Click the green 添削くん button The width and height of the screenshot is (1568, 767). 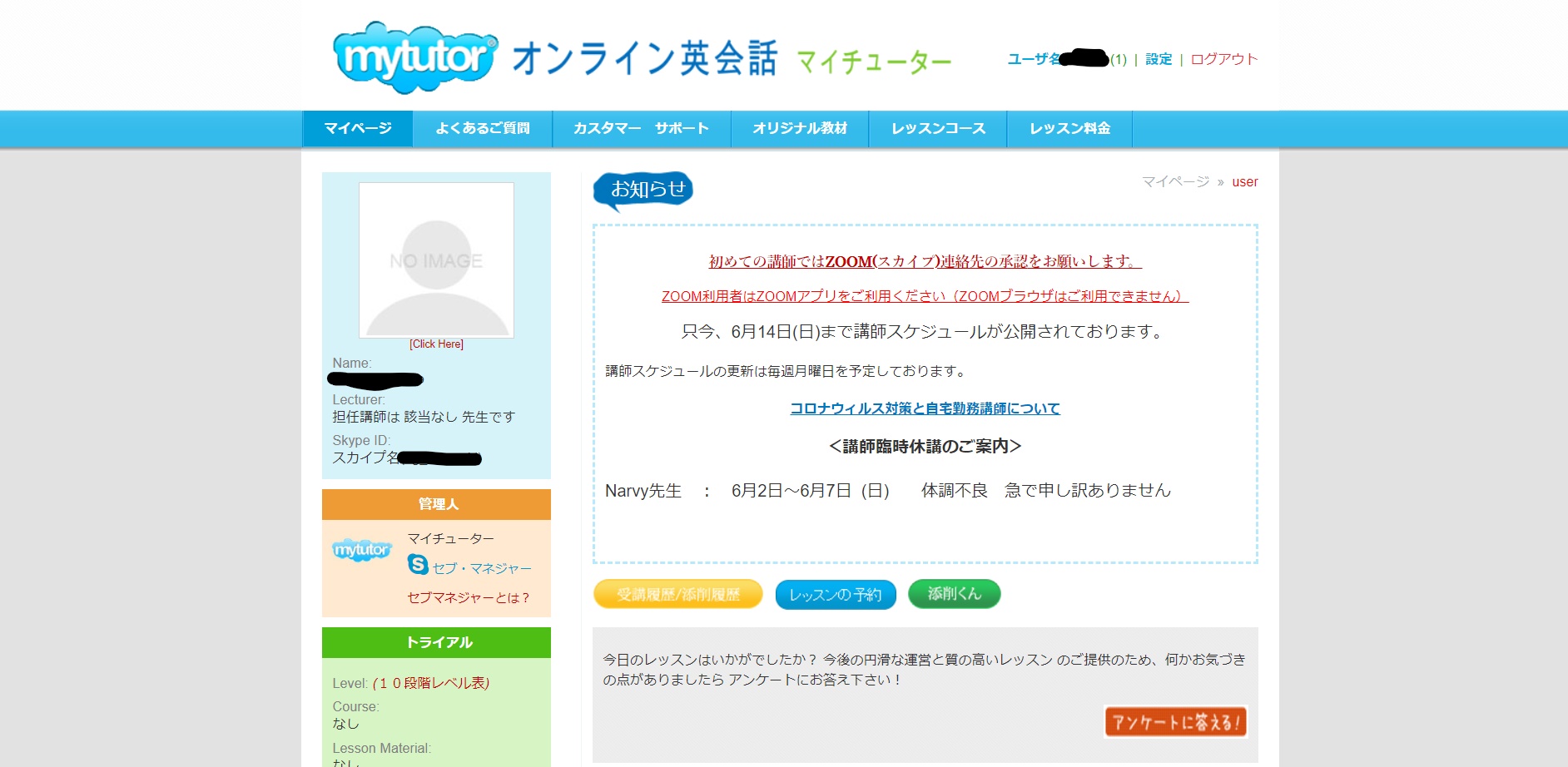(954, 594)
